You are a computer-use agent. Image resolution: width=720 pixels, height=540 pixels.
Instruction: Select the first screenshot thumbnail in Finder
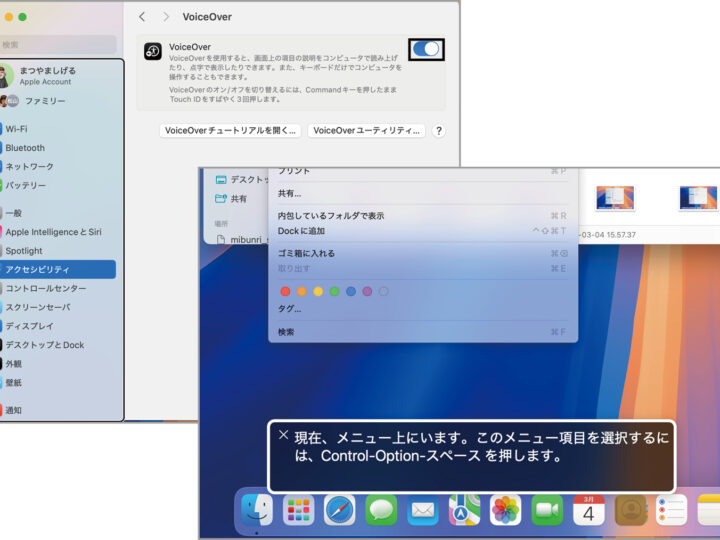pyautogui.click(x=615, y=198)
